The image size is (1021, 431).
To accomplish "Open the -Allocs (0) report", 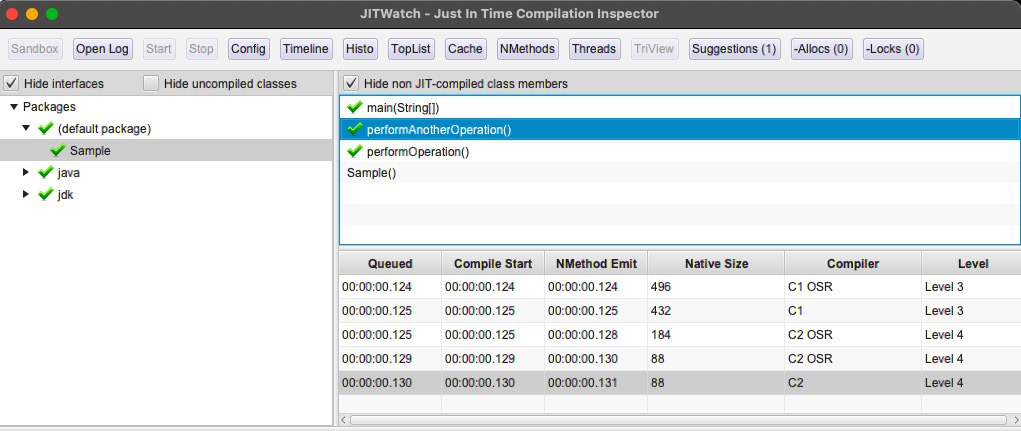I will [x=821, y=49].
